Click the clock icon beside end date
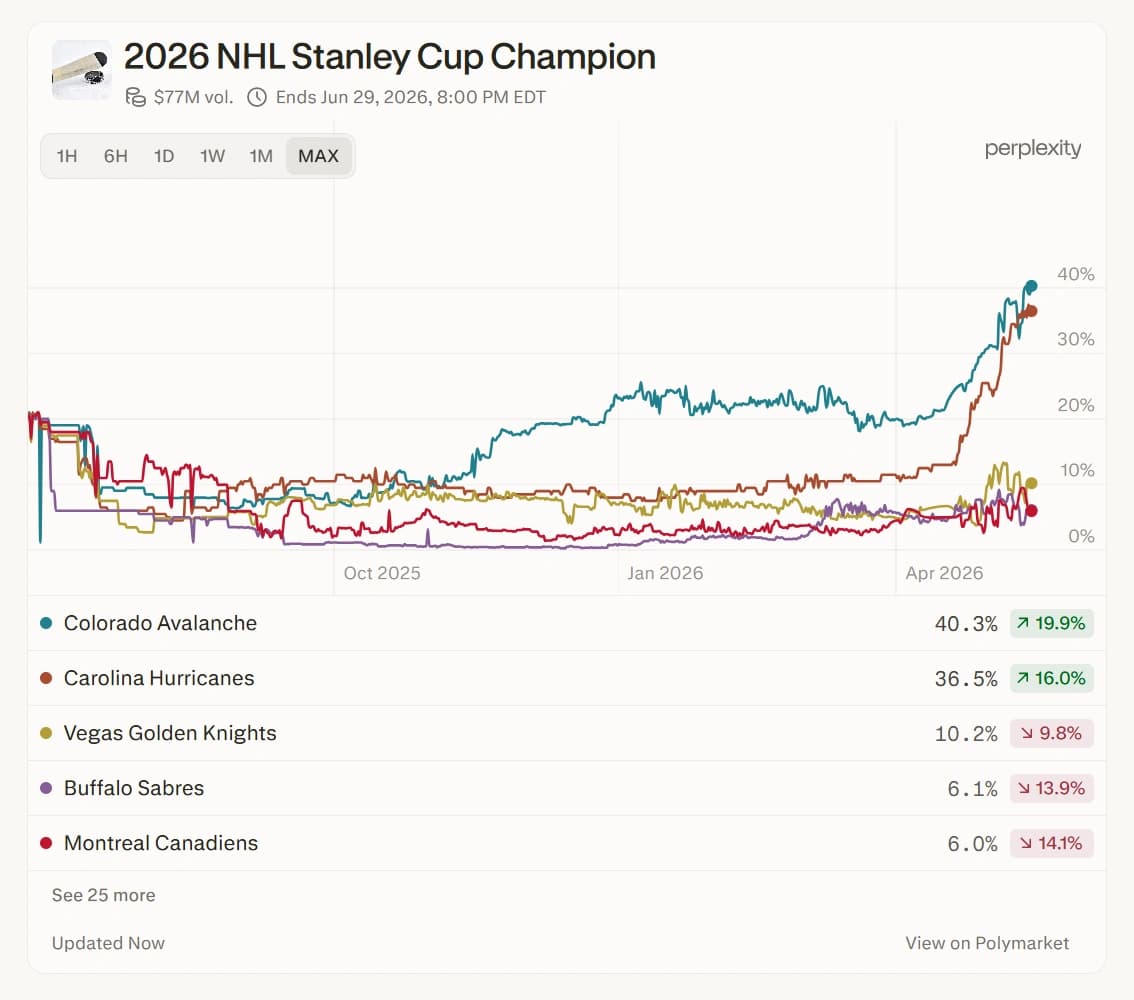This screenshot has width=1134, height=1000. pyautogui.click(x=257, y=97)
